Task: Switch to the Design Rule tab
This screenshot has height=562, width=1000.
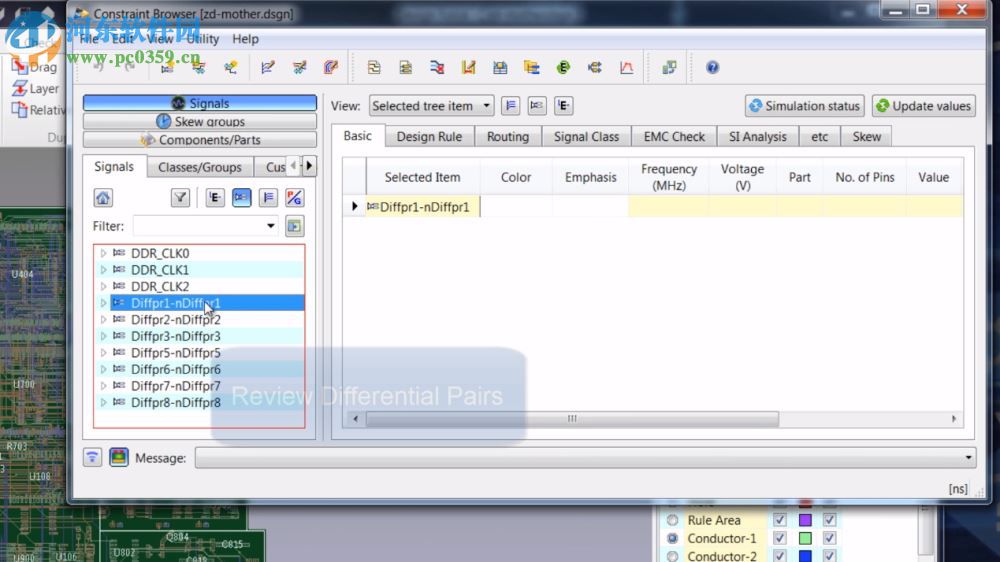Action: (x=429, y=137)
